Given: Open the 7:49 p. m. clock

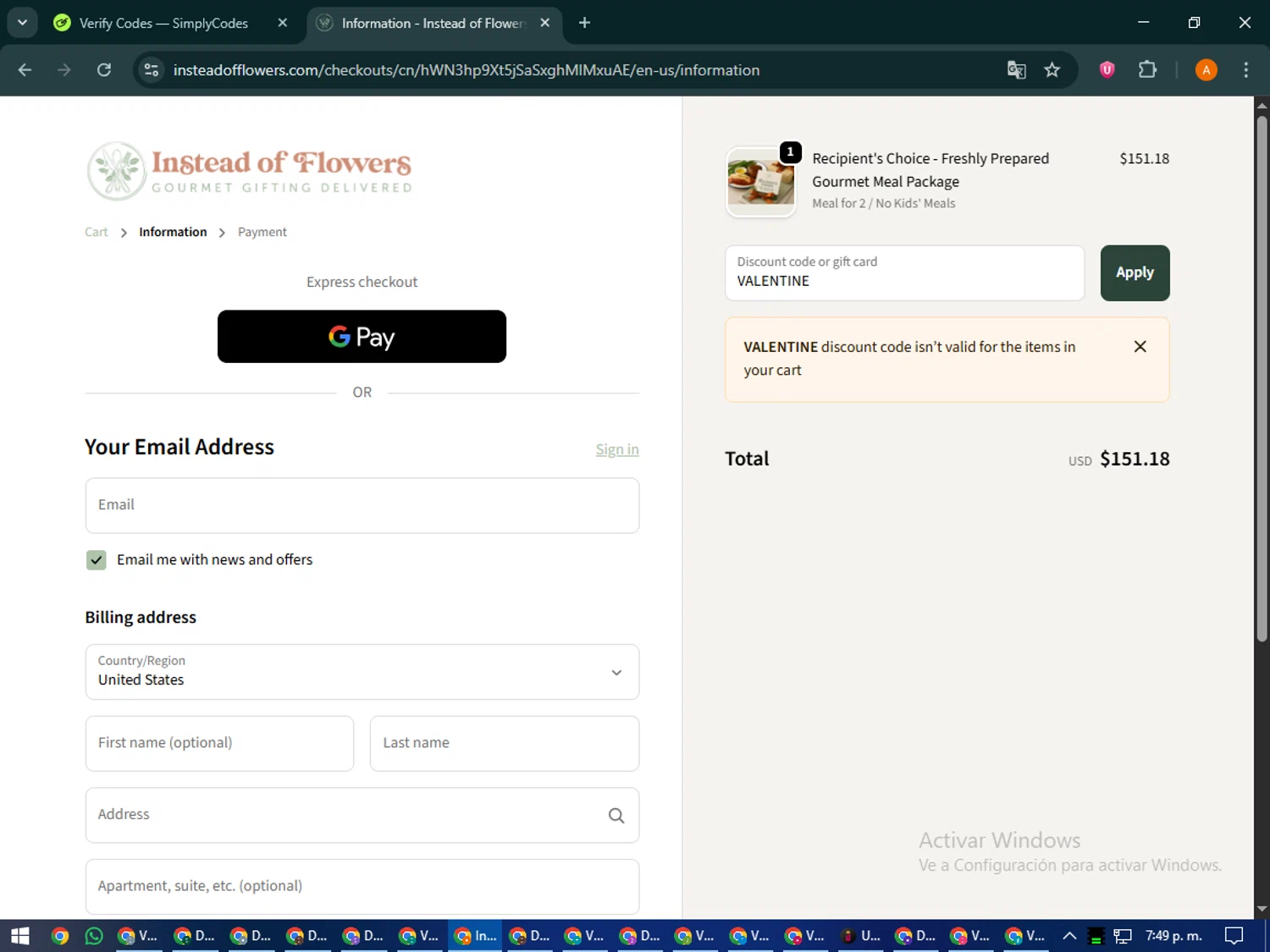Looking at the screenshot, I should pyautogui.click(x=1173, y=936).
